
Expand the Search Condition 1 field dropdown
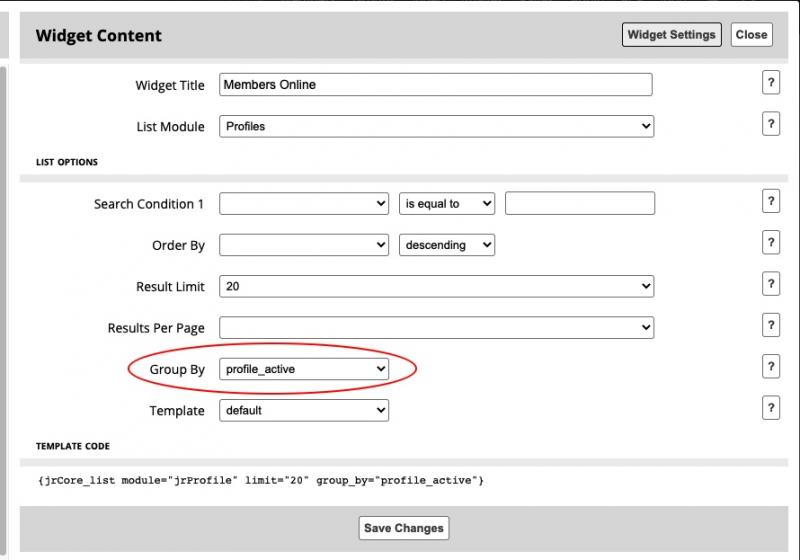tap(304, 204)
